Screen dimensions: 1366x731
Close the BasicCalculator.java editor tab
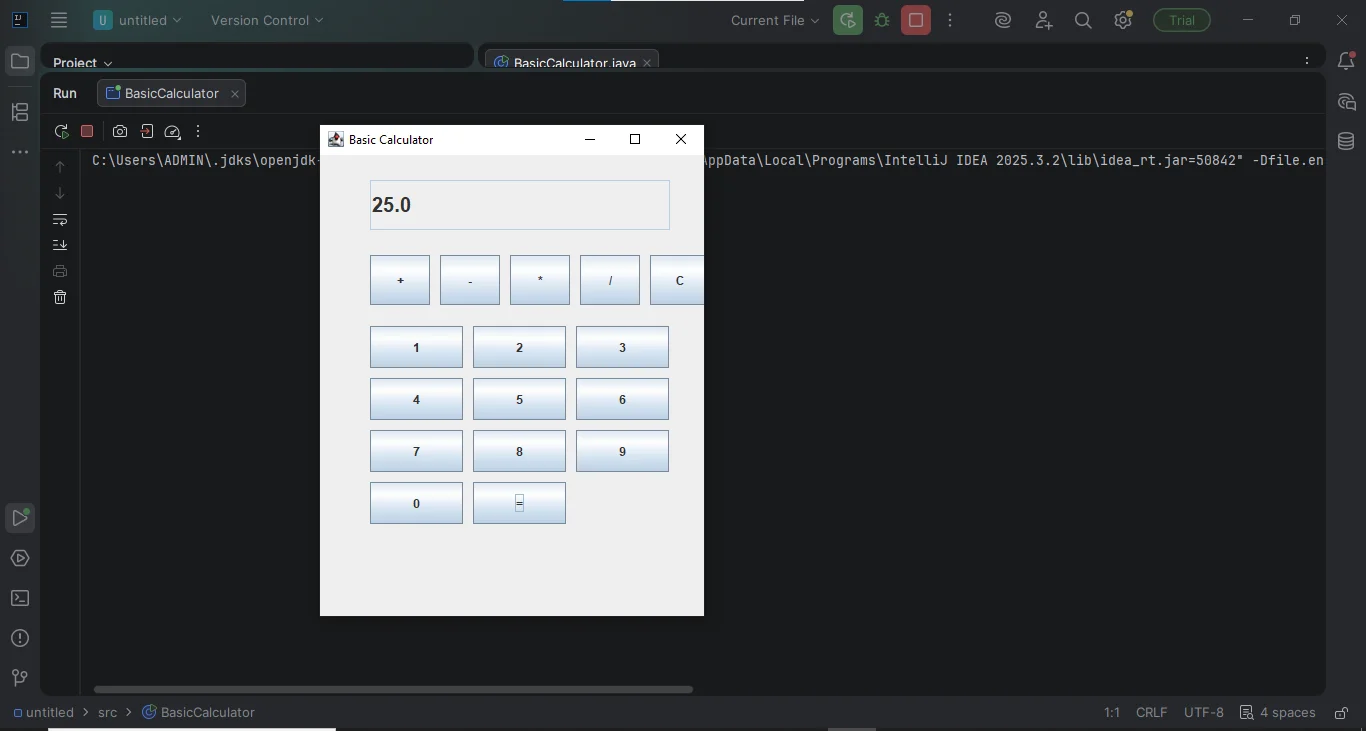pyautogui.click(x=647, y=63)
